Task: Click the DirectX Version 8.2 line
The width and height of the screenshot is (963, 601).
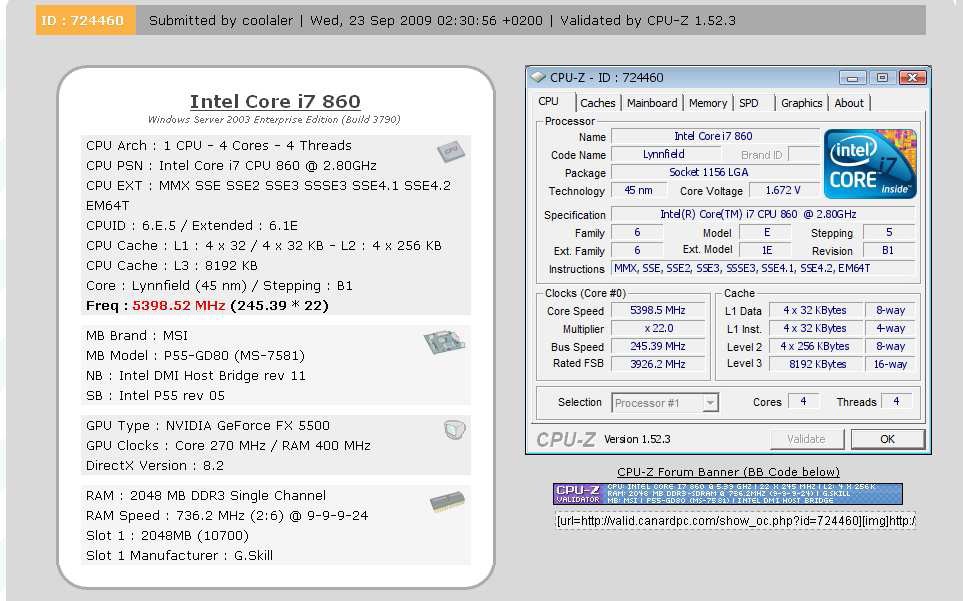Action: point(155,466)
